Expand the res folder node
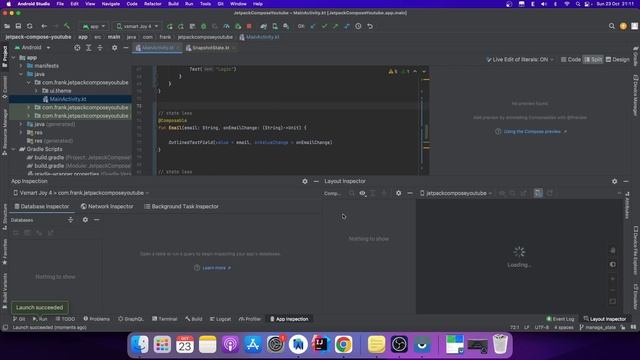640x360 pixels. click(21, 132)
